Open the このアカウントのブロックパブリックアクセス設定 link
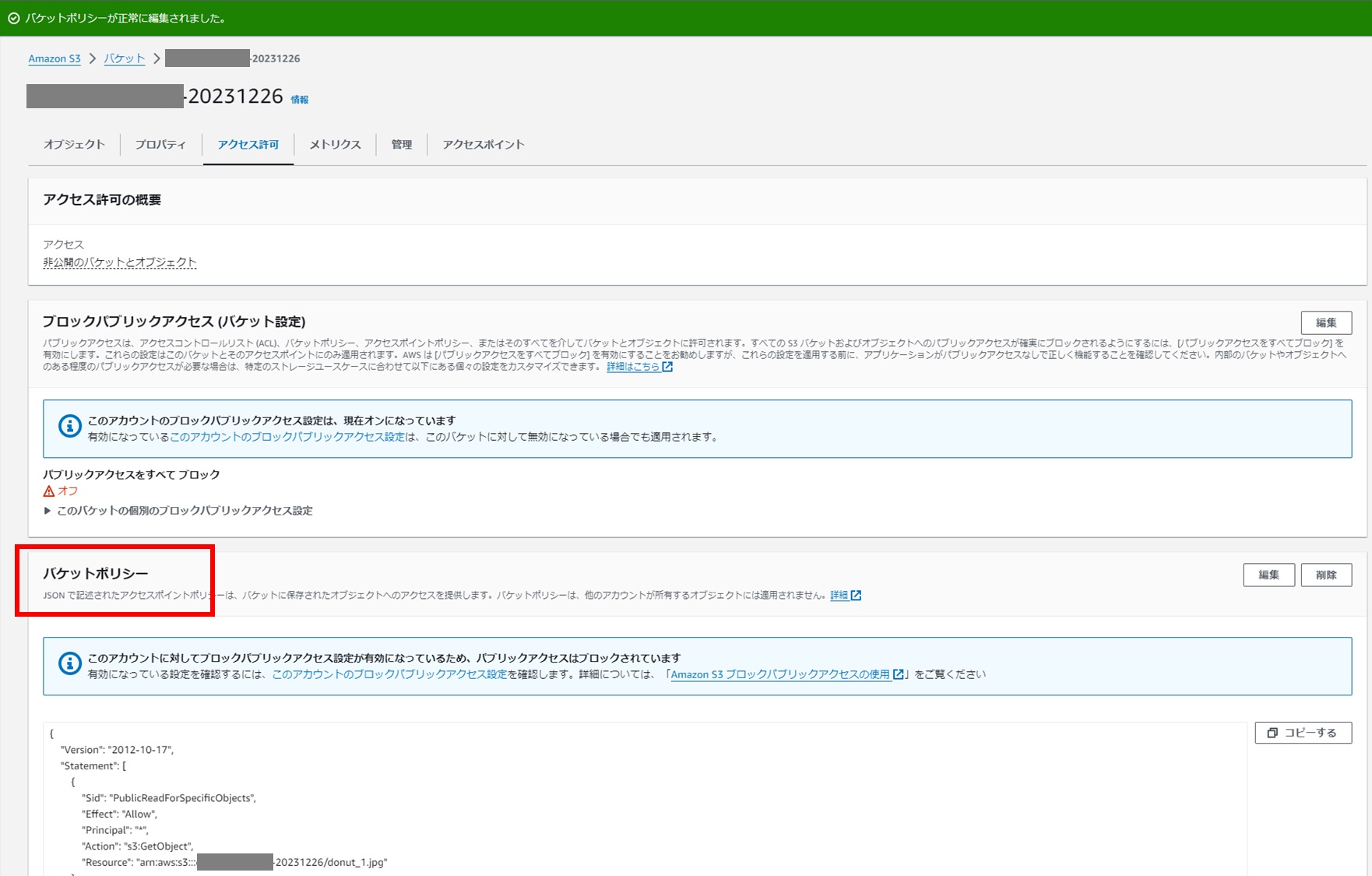 287,437
